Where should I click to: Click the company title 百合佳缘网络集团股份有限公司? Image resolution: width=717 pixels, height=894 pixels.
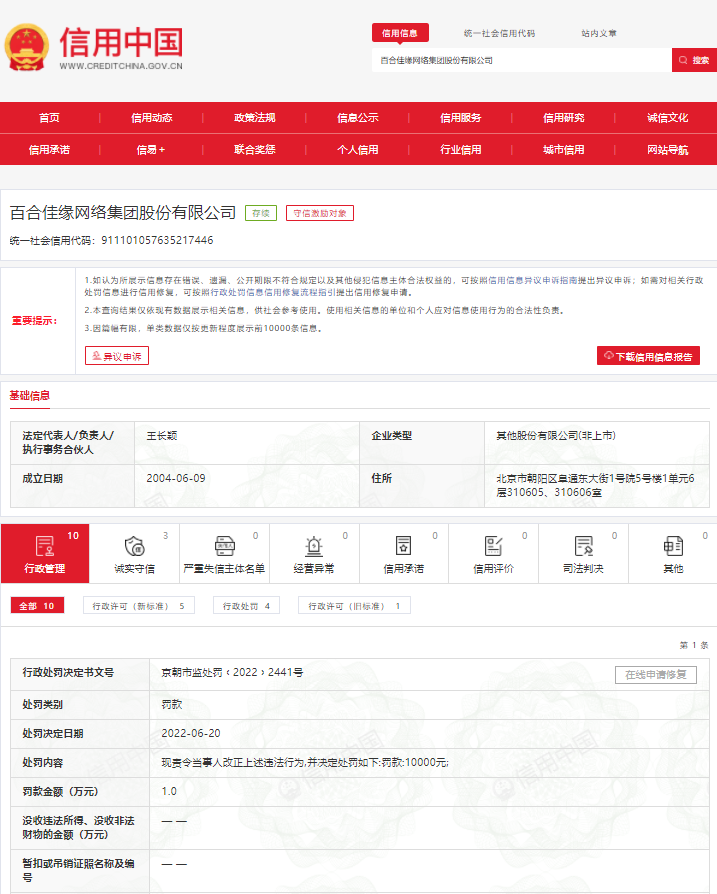point(123,213)
